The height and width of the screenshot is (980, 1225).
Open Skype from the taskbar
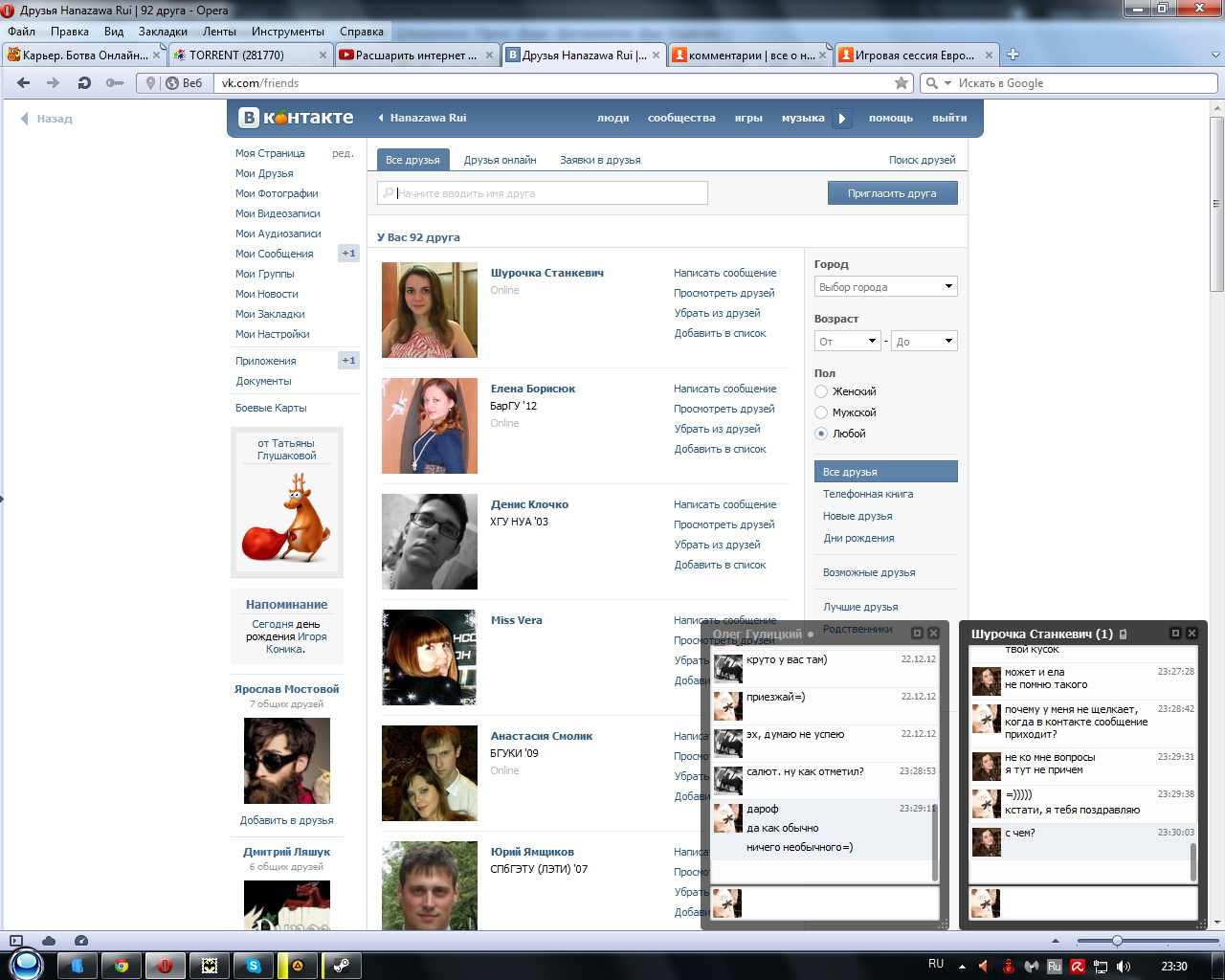pyautogui.click(x=254, y=966)
